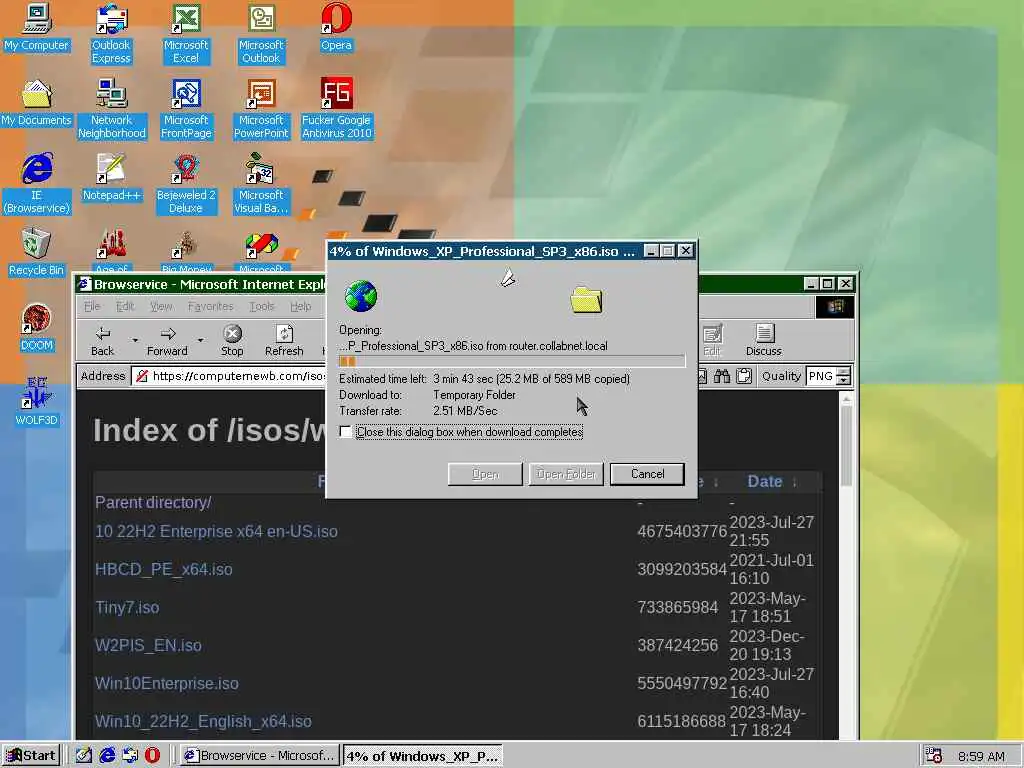Launch Microsoft FrontPage shortcut

tap(186, 109)
